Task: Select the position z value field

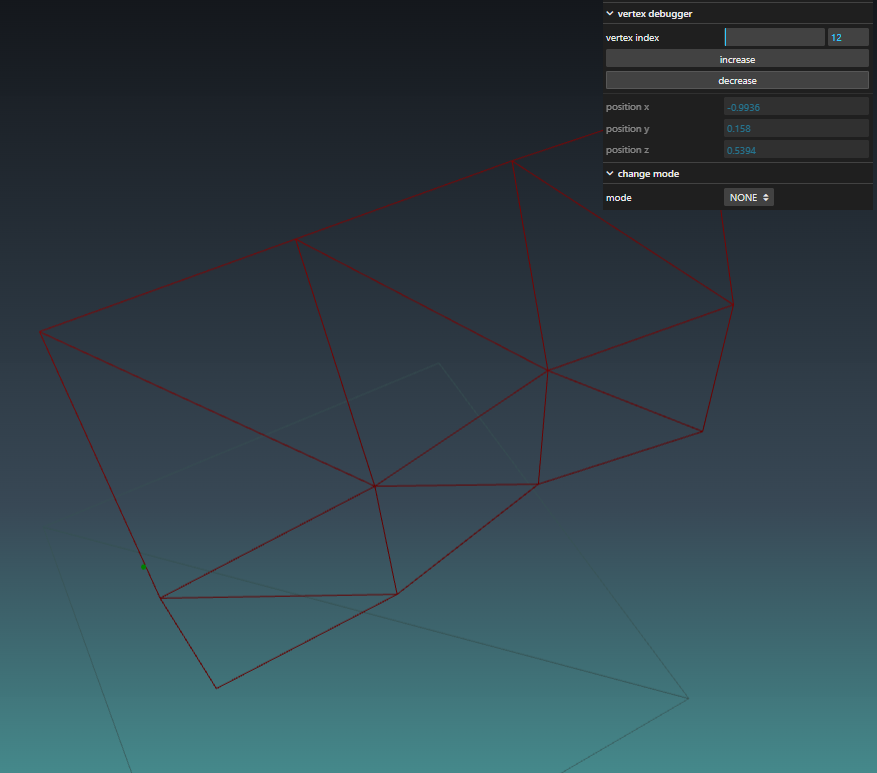Action: click(796, 150)
